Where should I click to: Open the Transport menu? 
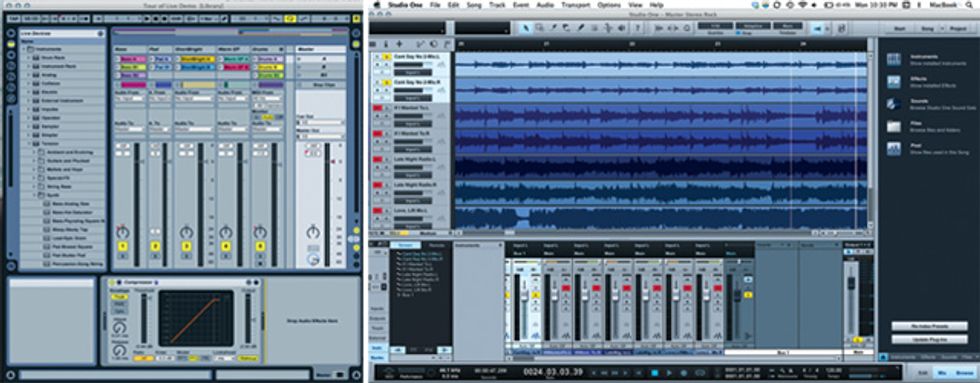click(575, 4)
